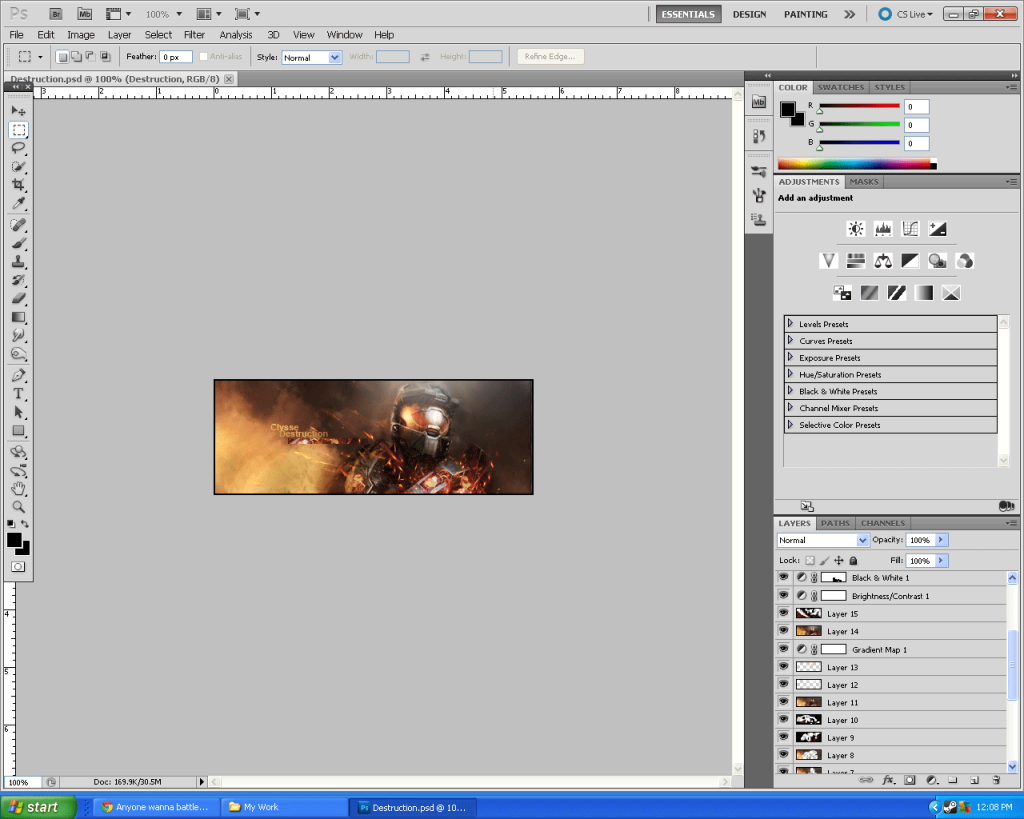Click the color spectrum ramp bar
1024x819 pixels.
(856, 164)
